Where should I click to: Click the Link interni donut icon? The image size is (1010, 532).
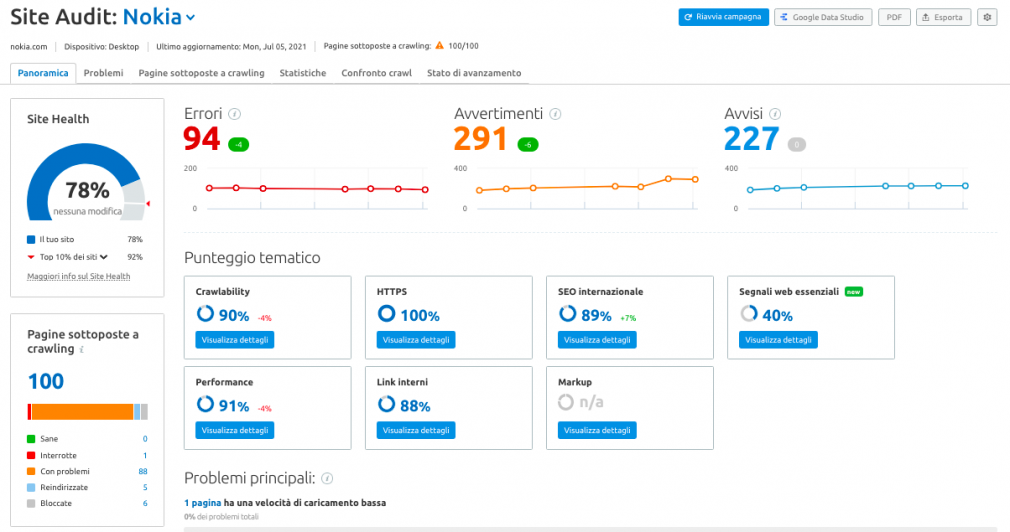point(386,404)
